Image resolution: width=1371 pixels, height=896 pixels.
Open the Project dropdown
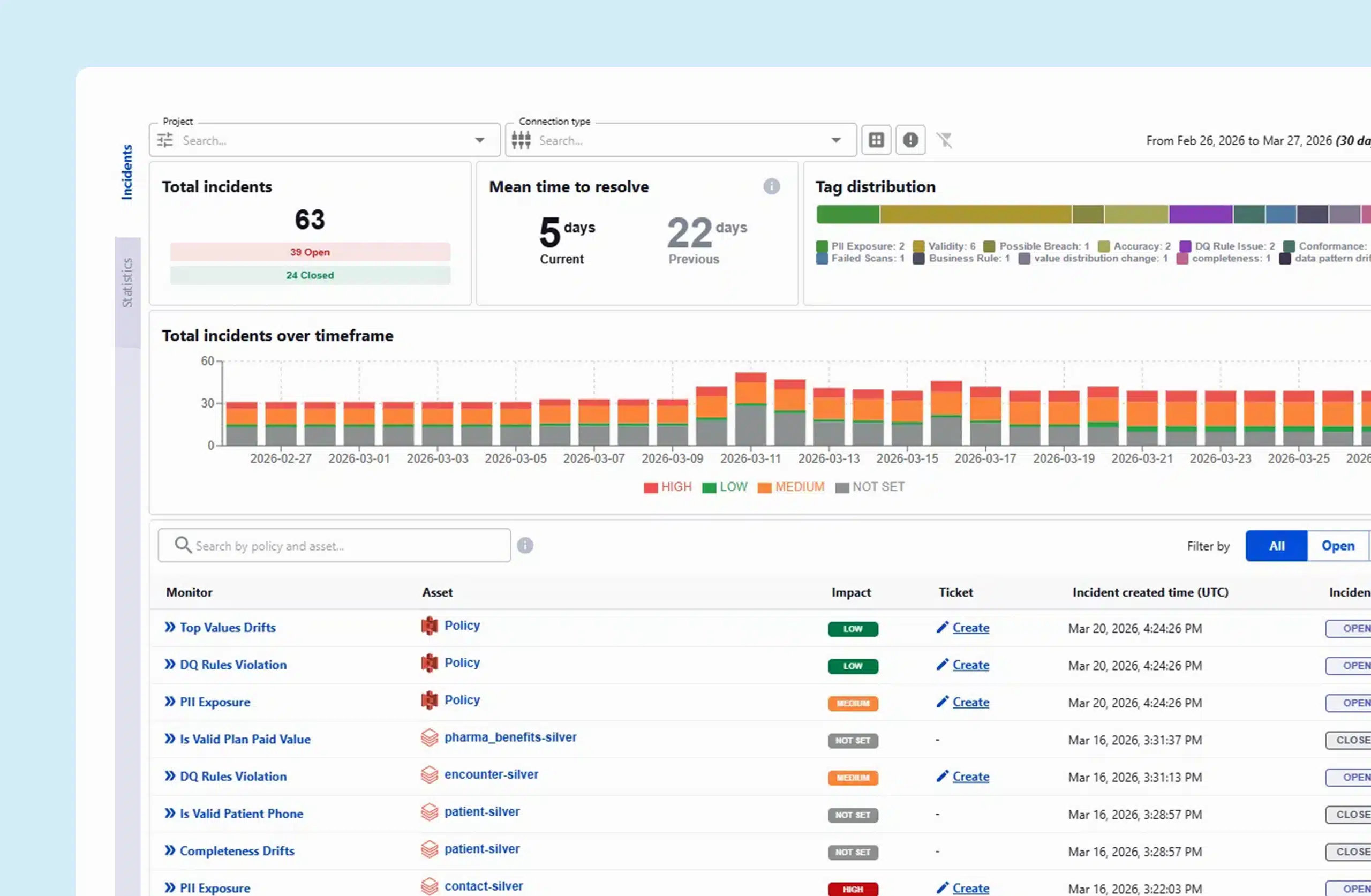(480, 140)
